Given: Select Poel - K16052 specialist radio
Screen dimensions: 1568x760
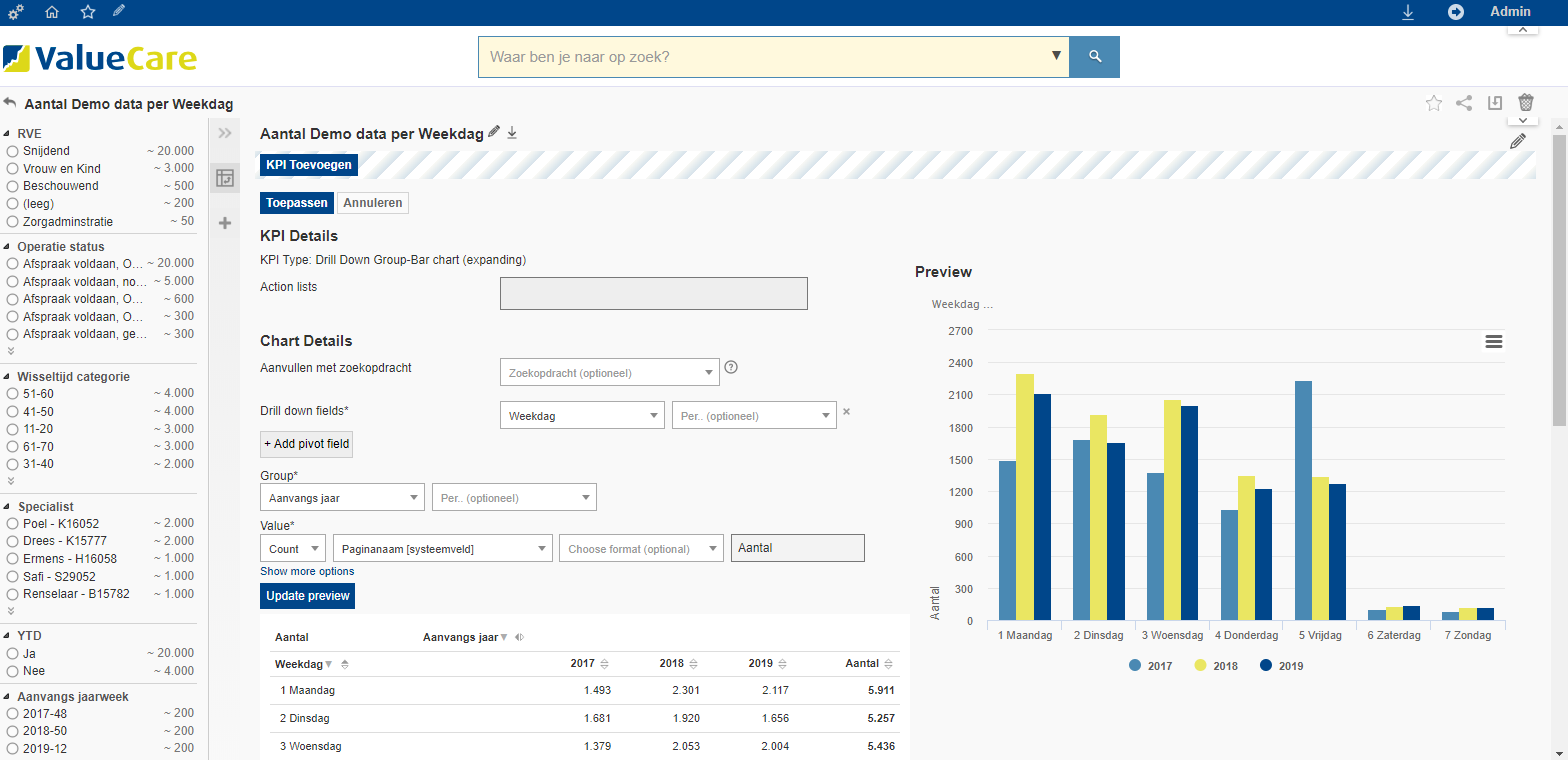Looking at the screenshot, I should 13,524.
